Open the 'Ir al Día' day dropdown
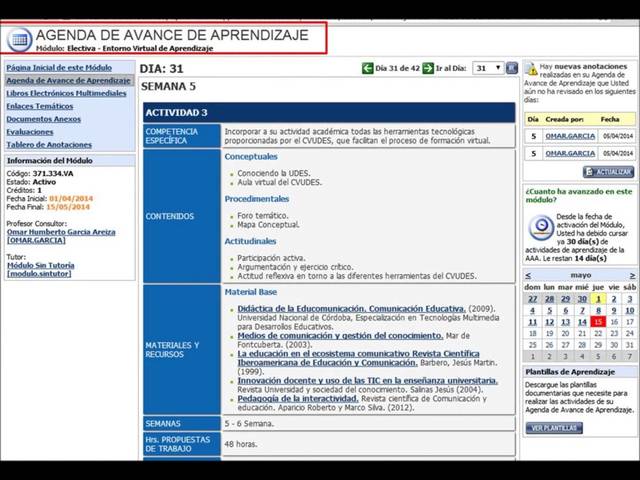 [x=488, y=68]
